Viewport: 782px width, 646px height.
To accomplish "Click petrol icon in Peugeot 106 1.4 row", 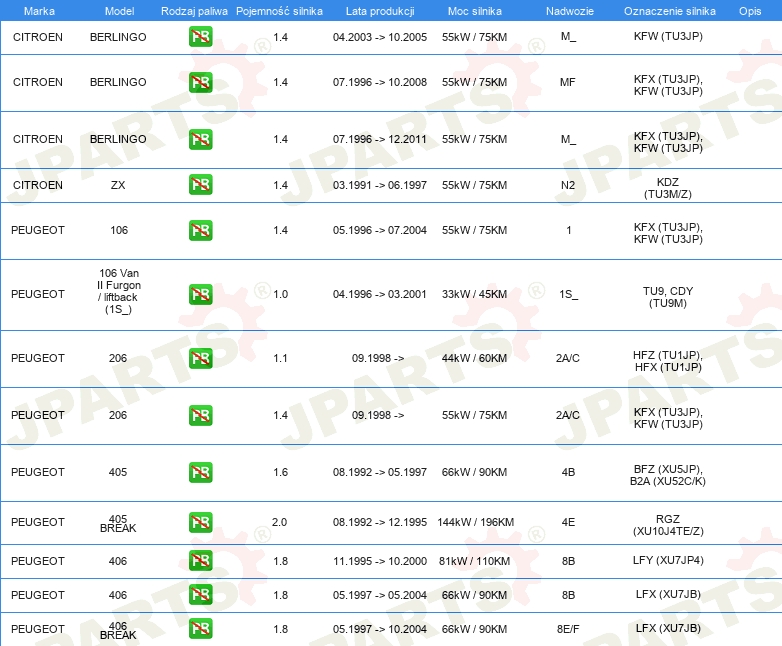I will tap(200, 230).
